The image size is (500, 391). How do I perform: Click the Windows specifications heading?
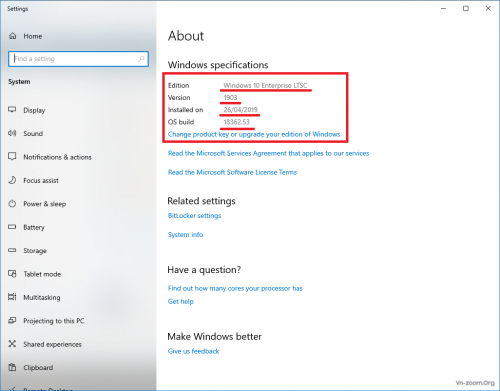click(x=218, y=65)
